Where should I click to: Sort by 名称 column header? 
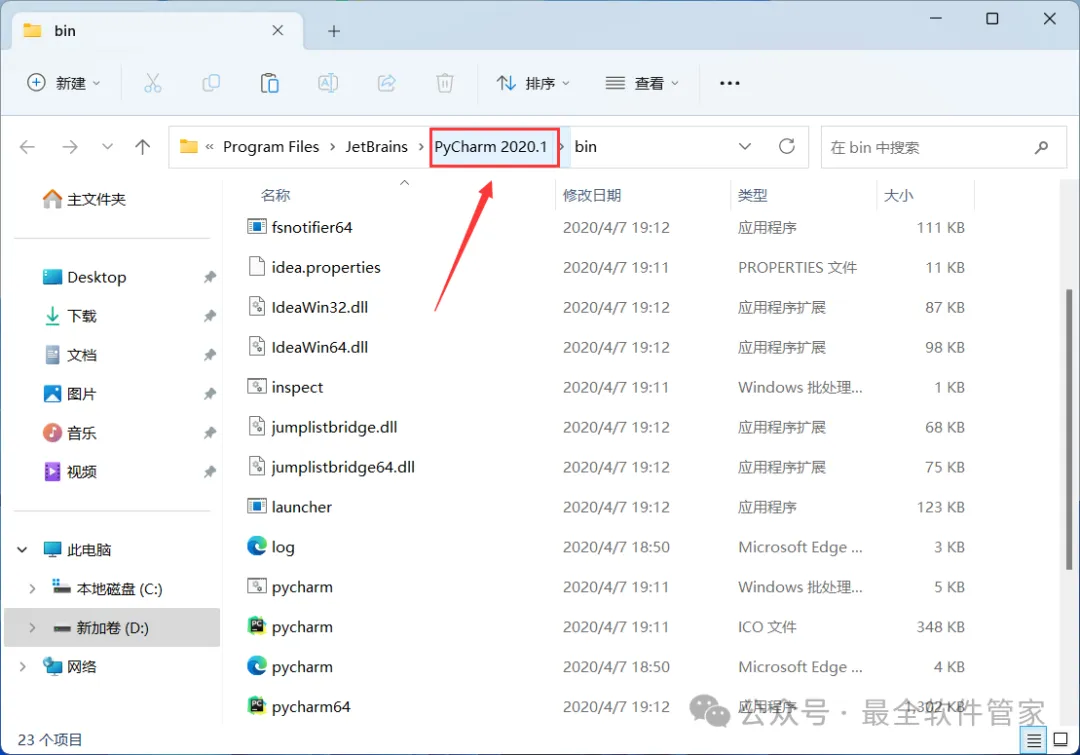(276, 195)
